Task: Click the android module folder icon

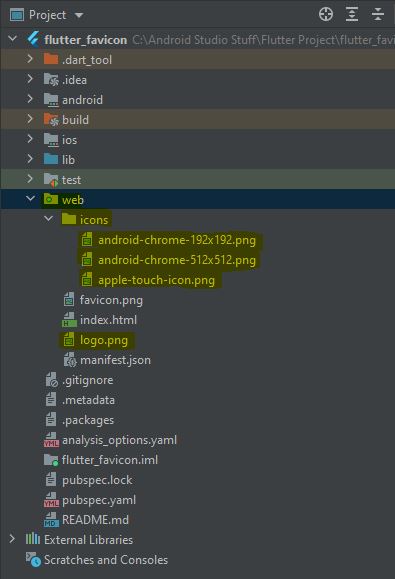Action: tap(51, 99)
